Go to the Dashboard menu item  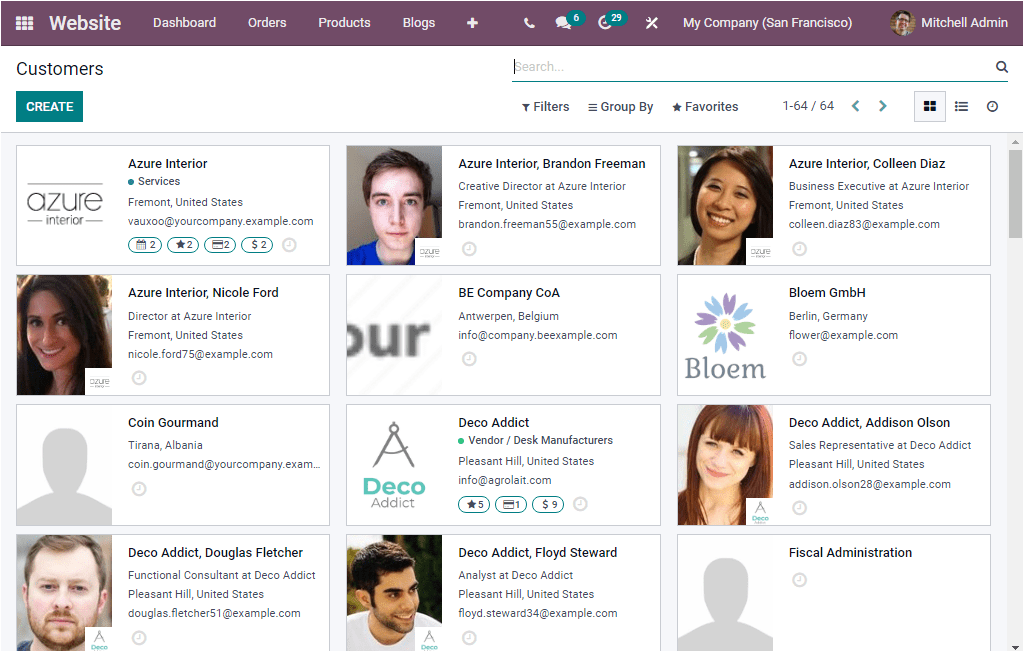click(184, 22)
